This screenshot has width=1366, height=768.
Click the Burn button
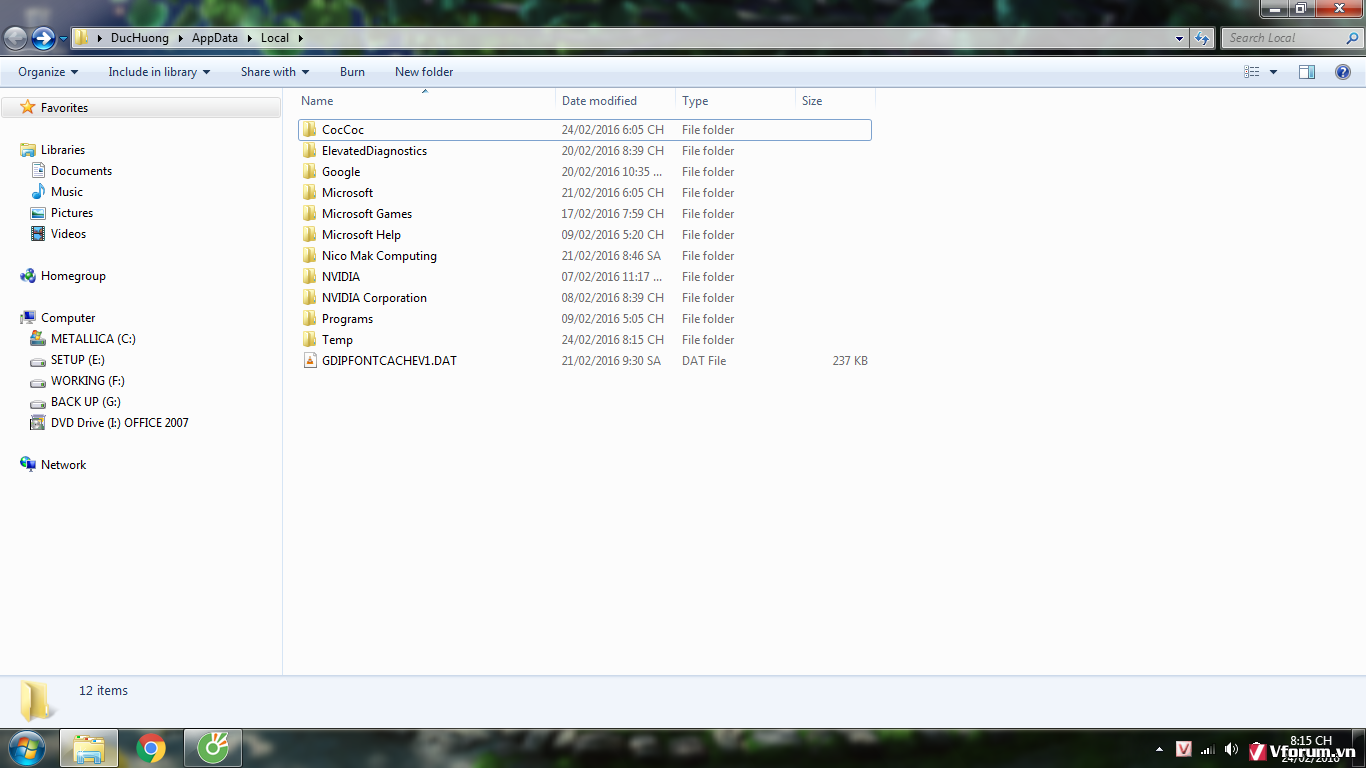(x=352, y=72)
